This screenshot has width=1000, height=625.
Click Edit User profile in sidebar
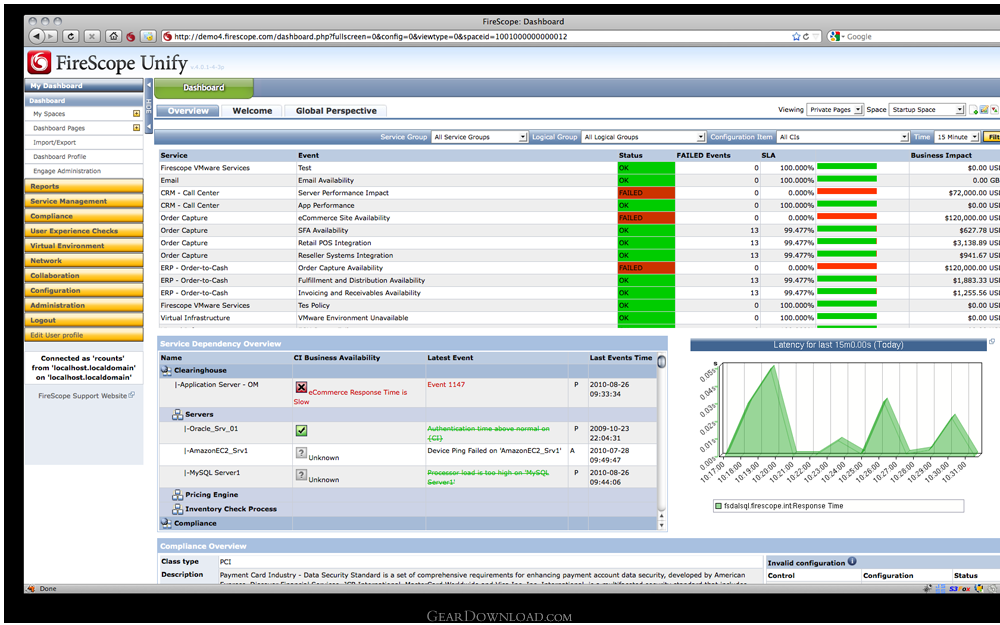(84, 335)
